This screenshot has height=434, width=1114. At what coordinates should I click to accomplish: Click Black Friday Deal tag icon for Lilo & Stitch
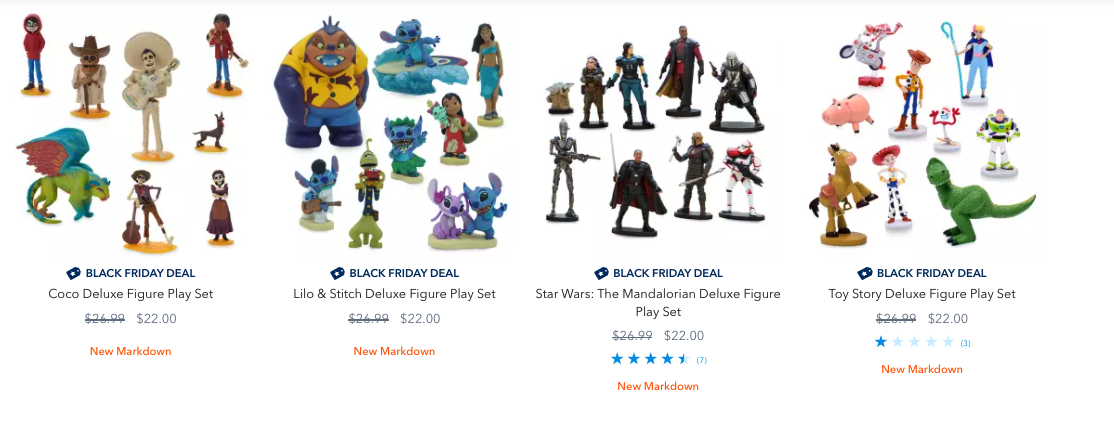pyautogui.click(x=338, y=273)
